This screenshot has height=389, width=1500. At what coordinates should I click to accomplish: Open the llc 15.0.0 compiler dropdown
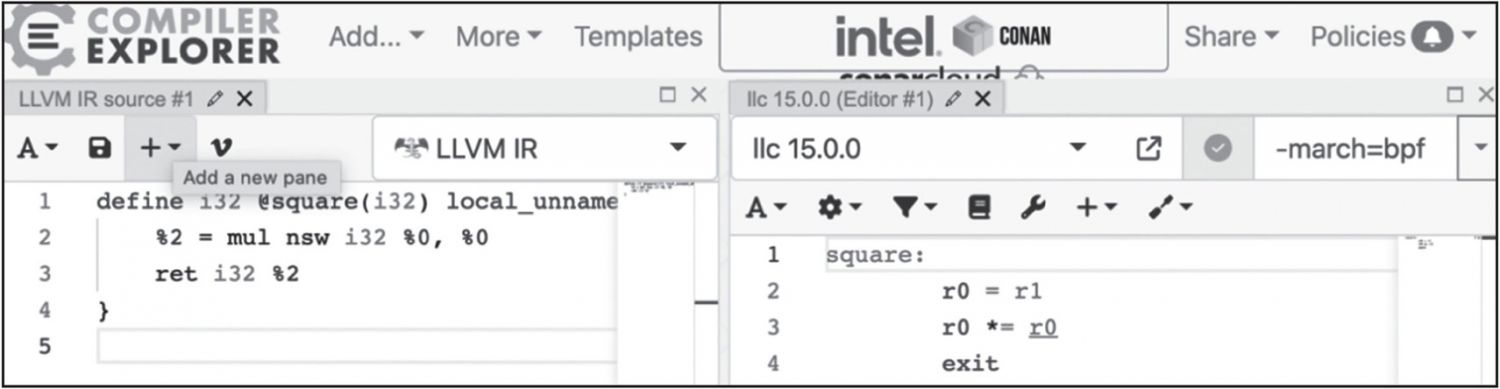(x=918, y=149)
